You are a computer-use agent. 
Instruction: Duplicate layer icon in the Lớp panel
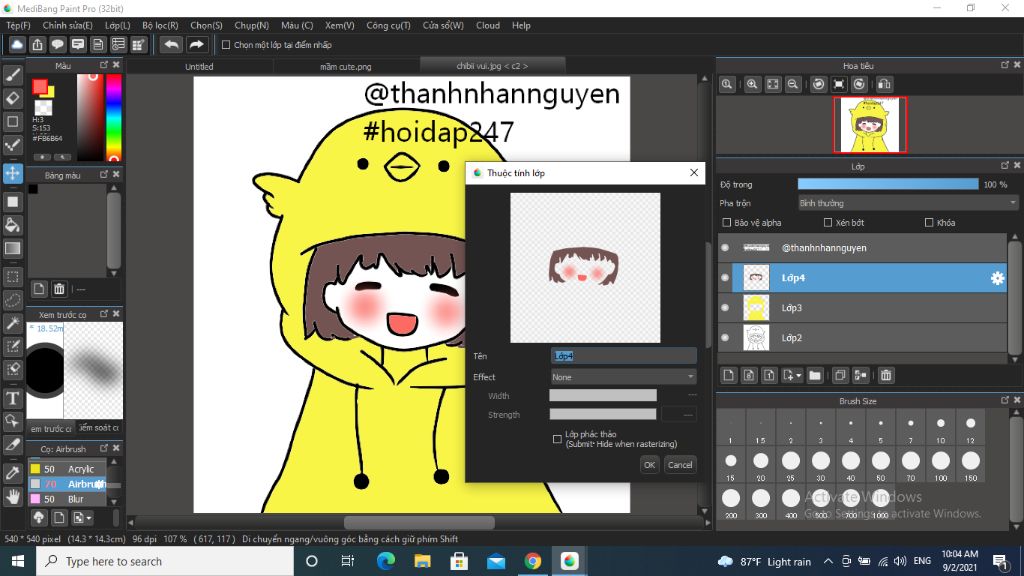pyautogui.click(x=840, y=376)
